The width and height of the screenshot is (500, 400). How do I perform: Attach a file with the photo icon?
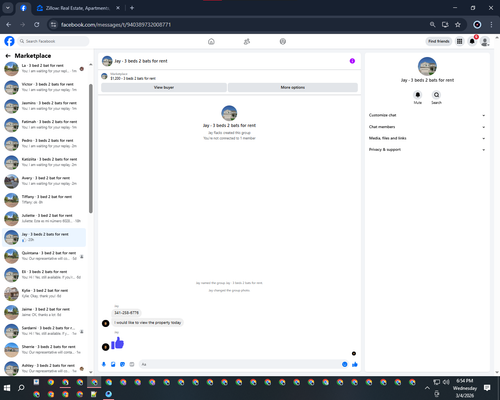tap(113, 364)
